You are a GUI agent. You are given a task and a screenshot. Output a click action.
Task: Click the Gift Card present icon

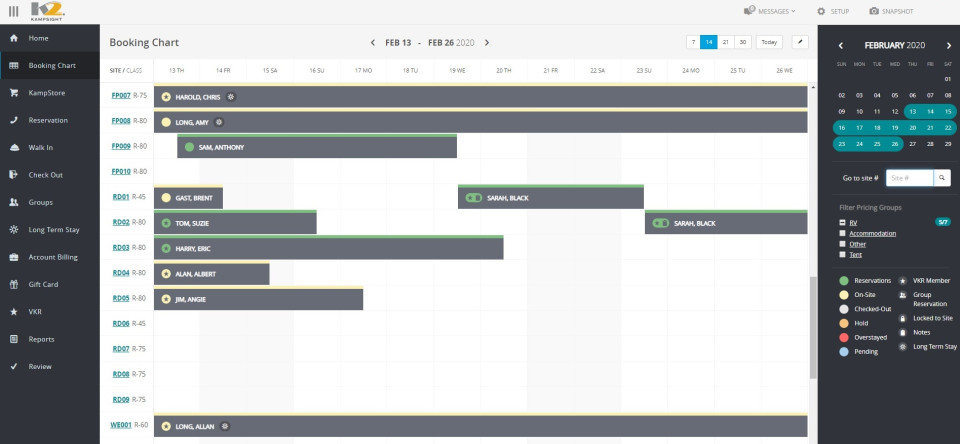tap(14, 284)
